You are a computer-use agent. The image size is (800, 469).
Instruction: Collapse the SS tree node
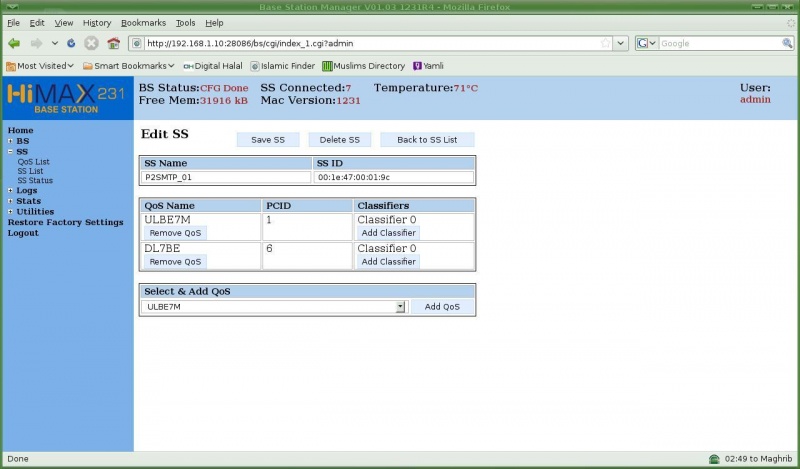(10, 151)
